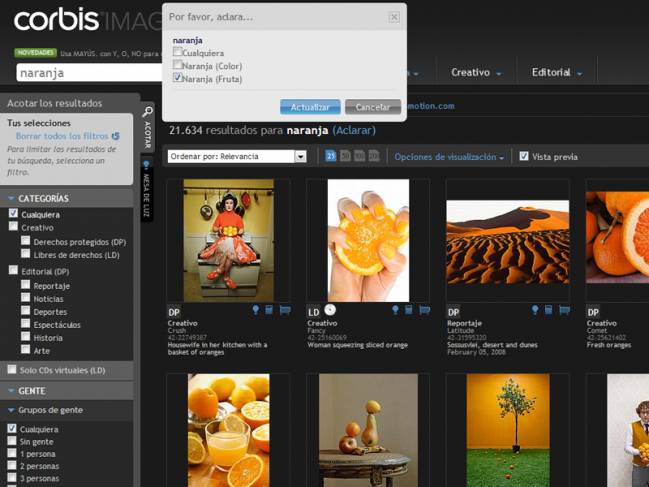Add Housewife in kitchen image to lightbox

click(x=255, y=310)
